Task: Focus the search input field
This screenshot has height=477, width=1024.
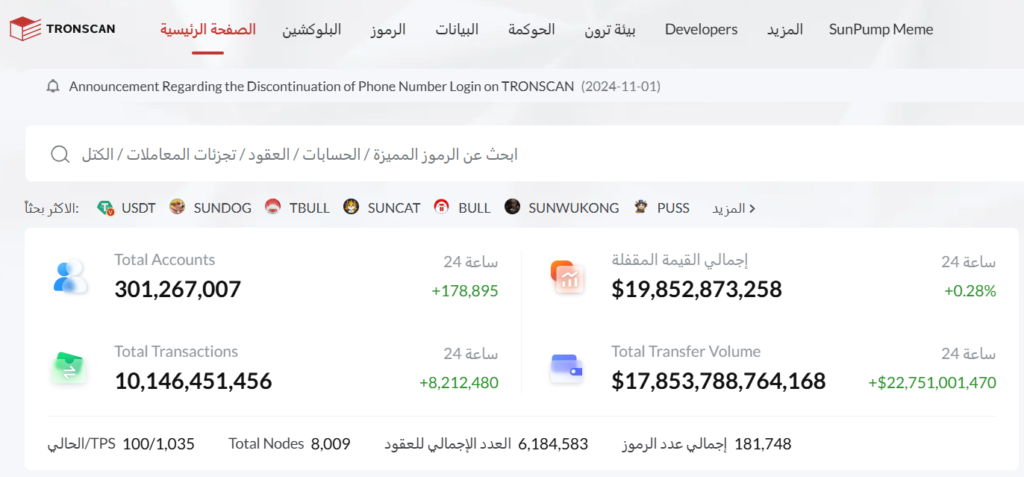Action: tap(522, 155)
